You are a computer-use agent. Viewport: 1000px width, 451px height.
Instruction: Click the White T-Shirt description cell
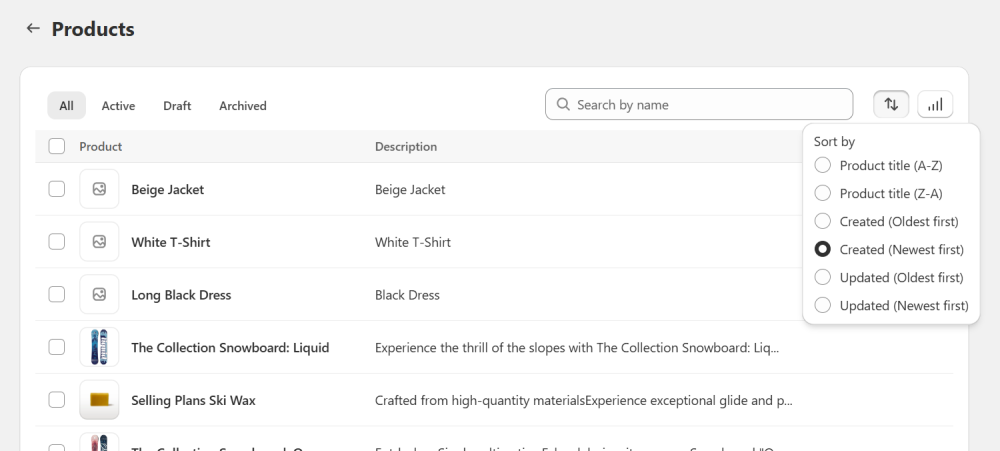pos(413,242)
